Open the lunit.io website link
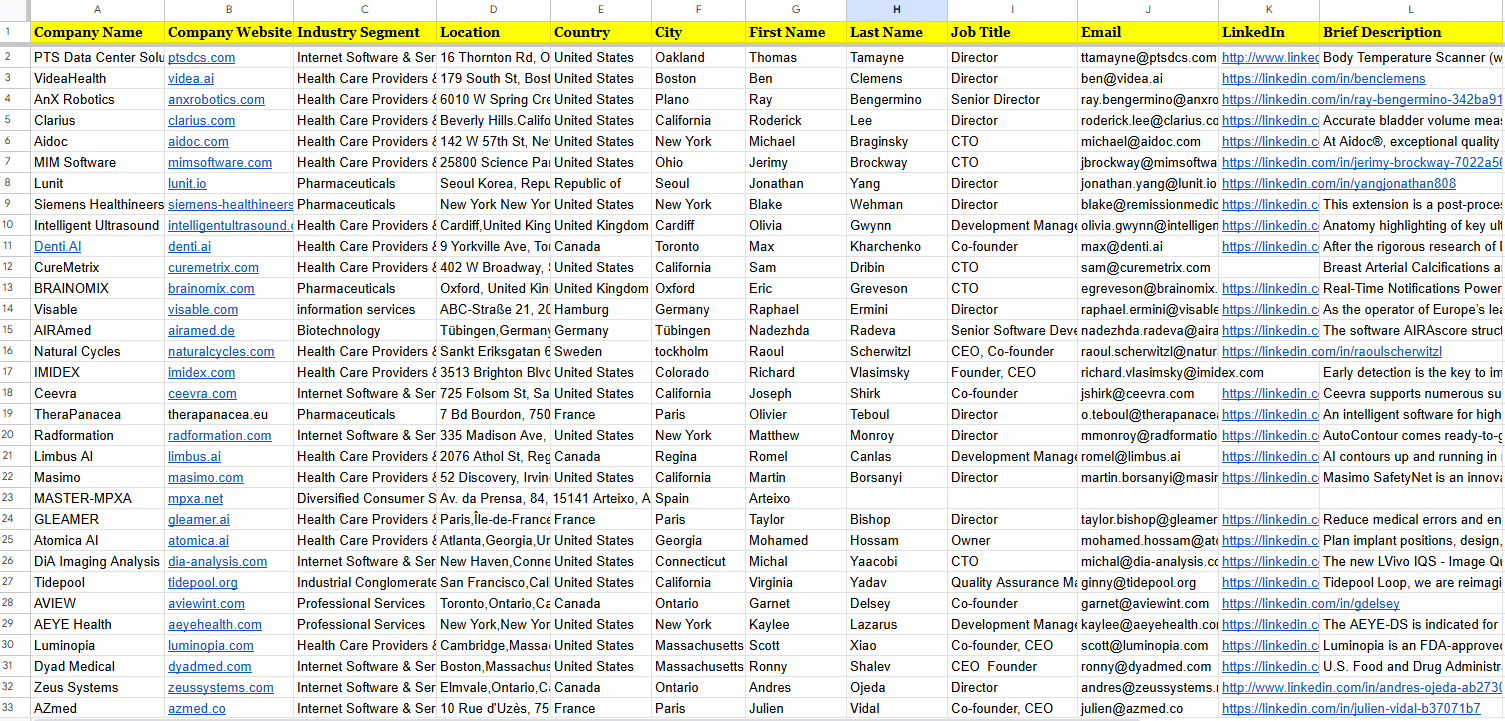The width and height of the screenshot is (1505, 721). (187, 184)
